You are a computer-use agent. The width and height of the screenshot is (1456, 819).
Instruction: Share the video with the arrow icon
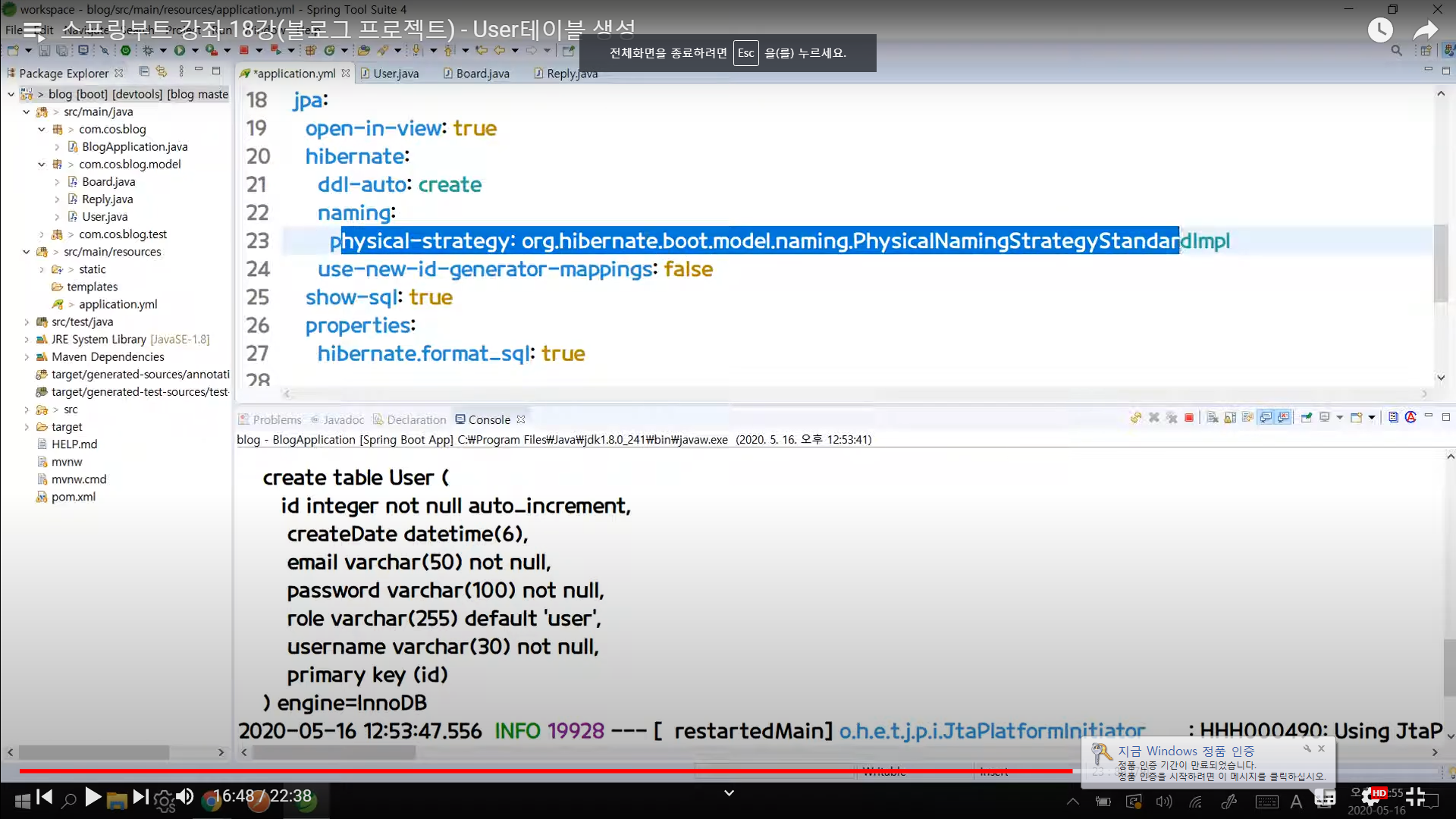pyautogui.click(x=1426, y=30)
